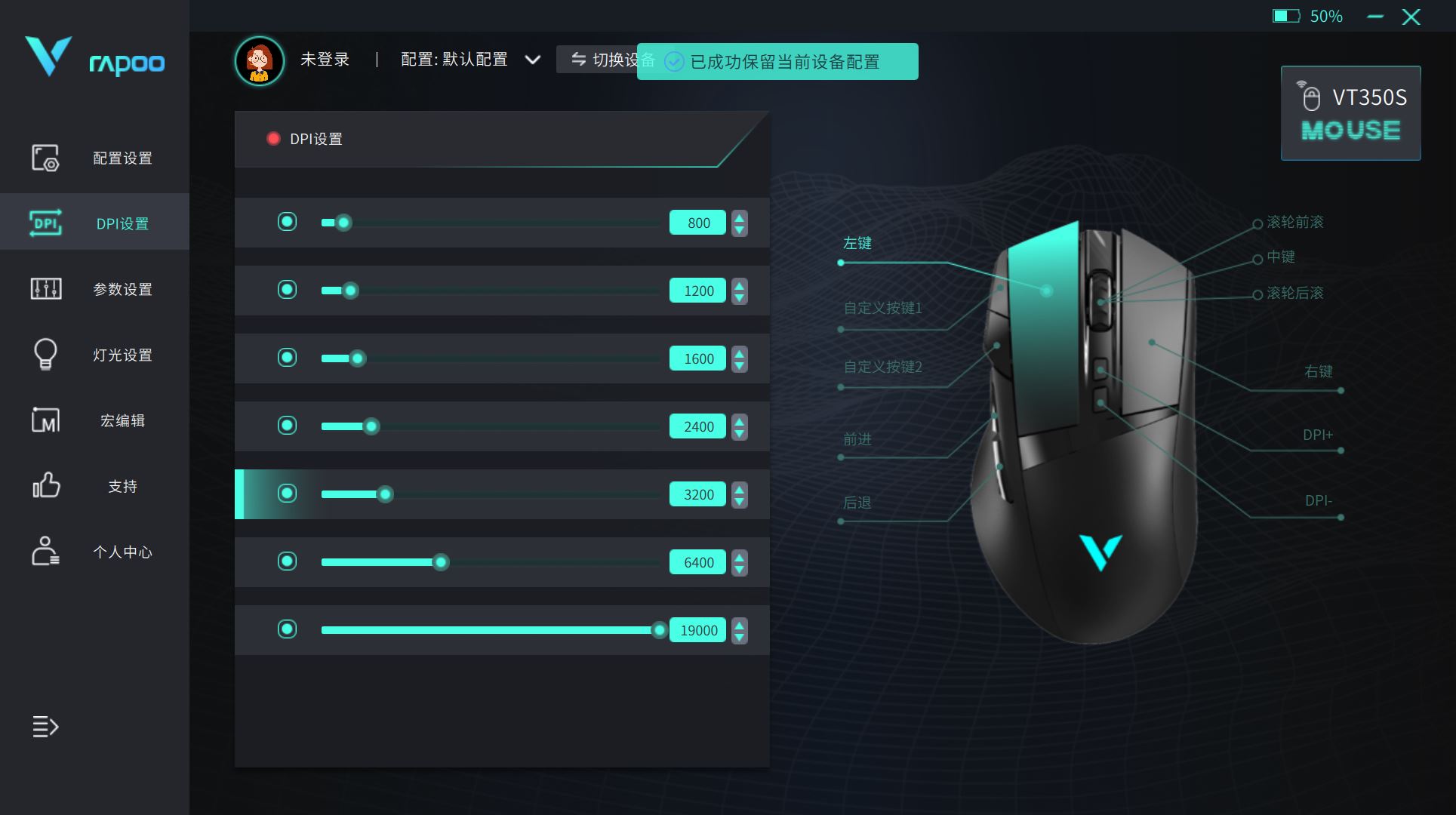Decrease the 2400 DPI value with down arrow
This screenshot has width=1456, height=815.
coord(740,433)
